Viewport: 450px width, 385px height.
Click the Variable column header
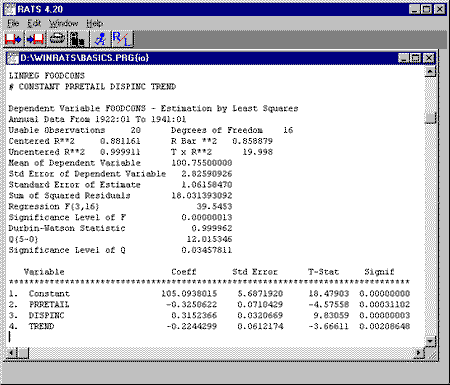[44, 272]
